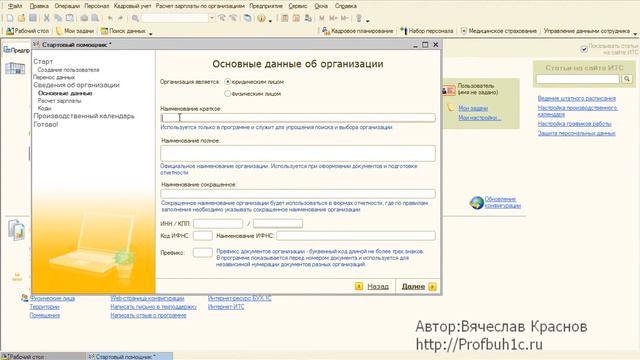Click the Print toolbar icon
The width and height of the screenshot is (640, 360).
(x=84, y=18)
